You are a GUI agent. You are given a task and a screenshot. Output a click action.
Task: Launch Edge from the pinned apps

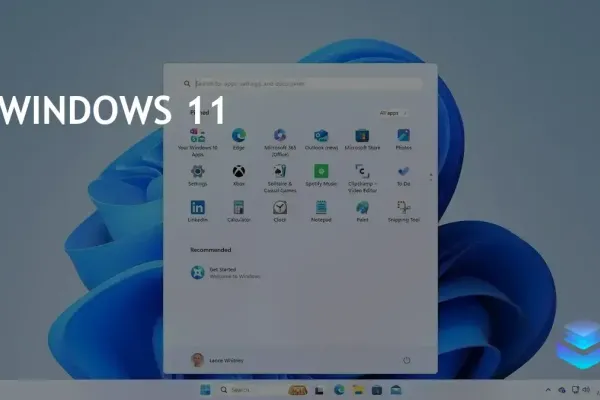tap(239, 139)
